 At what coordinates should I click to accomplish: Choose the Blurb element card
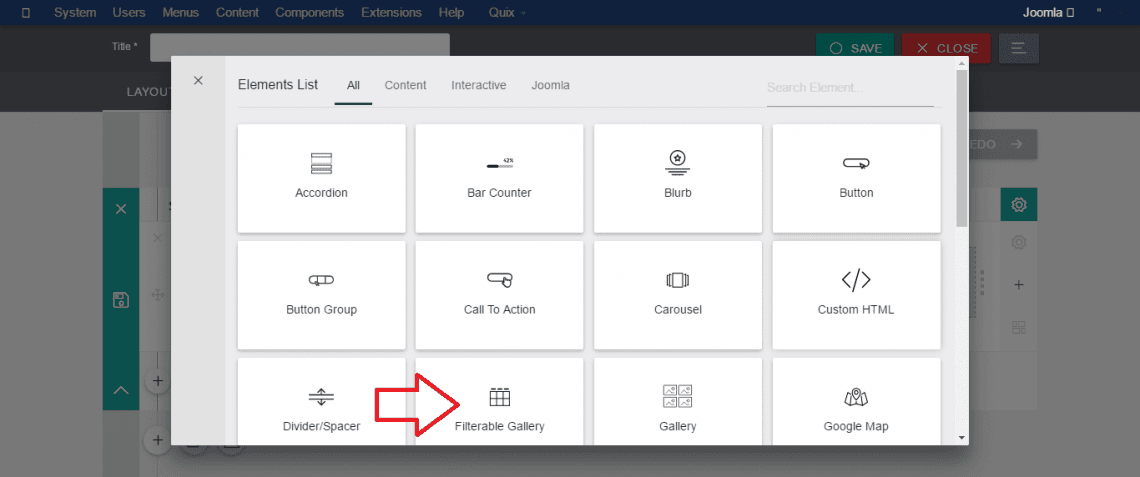(678, 178)
